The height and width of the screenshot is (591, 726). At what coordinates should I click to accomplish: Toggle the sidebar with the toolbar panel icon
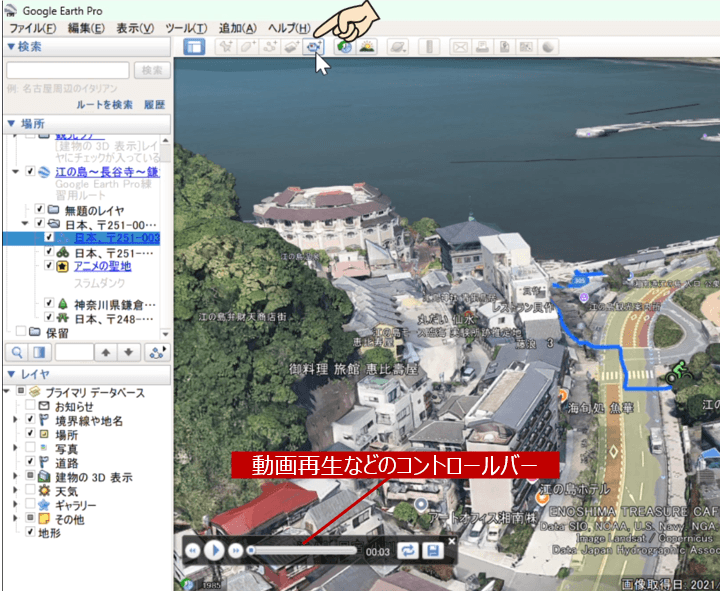pyautogui.click(x=195, y=47)
